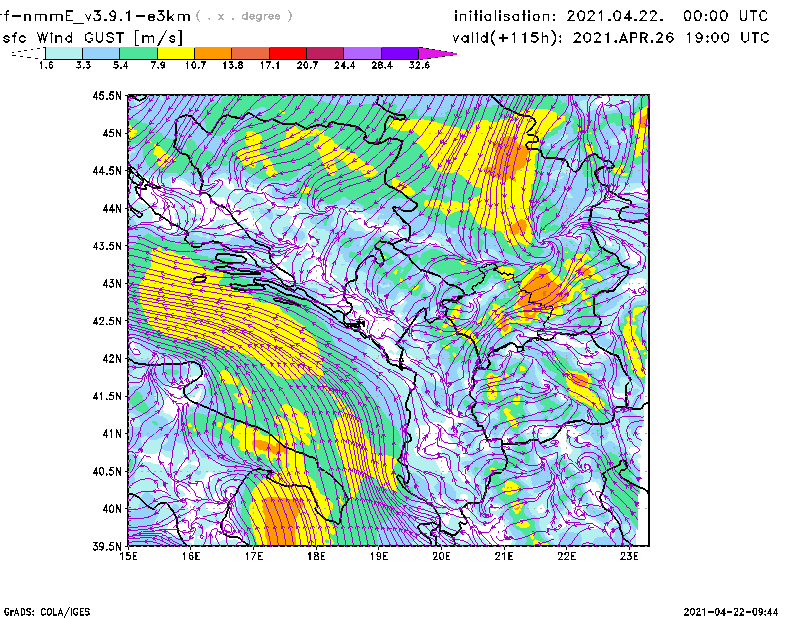Image resolution: width=800 pixels, height=618 pixels.
Task: Click the light blue 3.3–5.4 legend swatch
Action: pyautogui.click(x=101, y=53)
